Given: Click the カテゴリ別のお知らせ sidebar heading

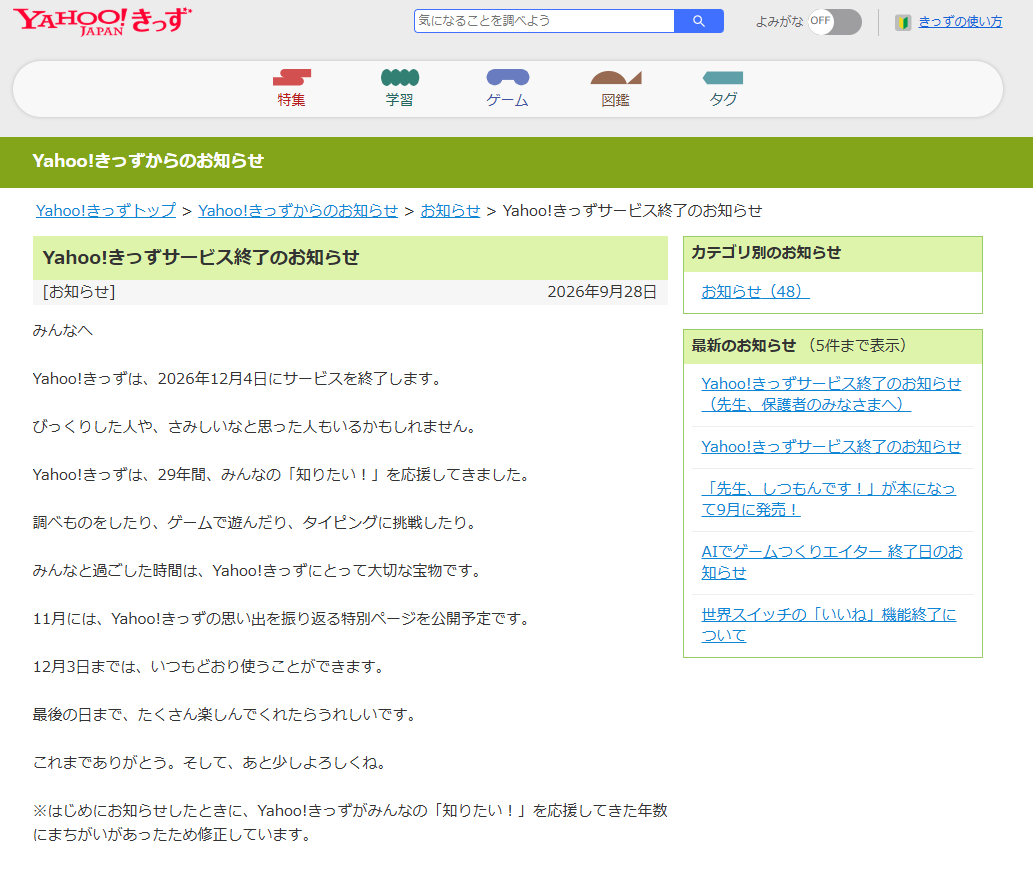Looking at the screenshot, I should (766, 253).
